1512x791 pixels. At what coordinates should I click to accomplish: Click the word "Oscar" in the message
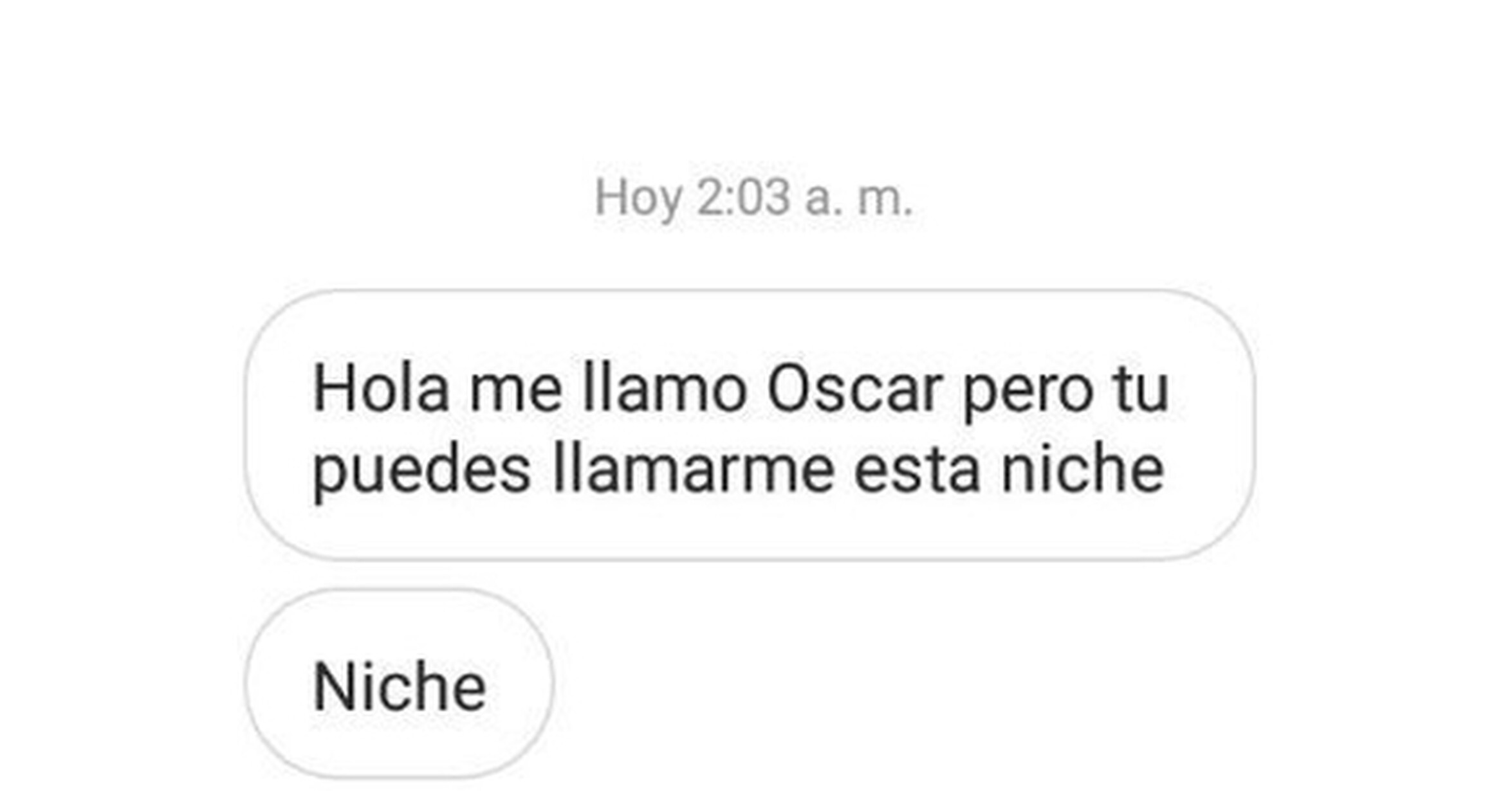tap(855, 389)
